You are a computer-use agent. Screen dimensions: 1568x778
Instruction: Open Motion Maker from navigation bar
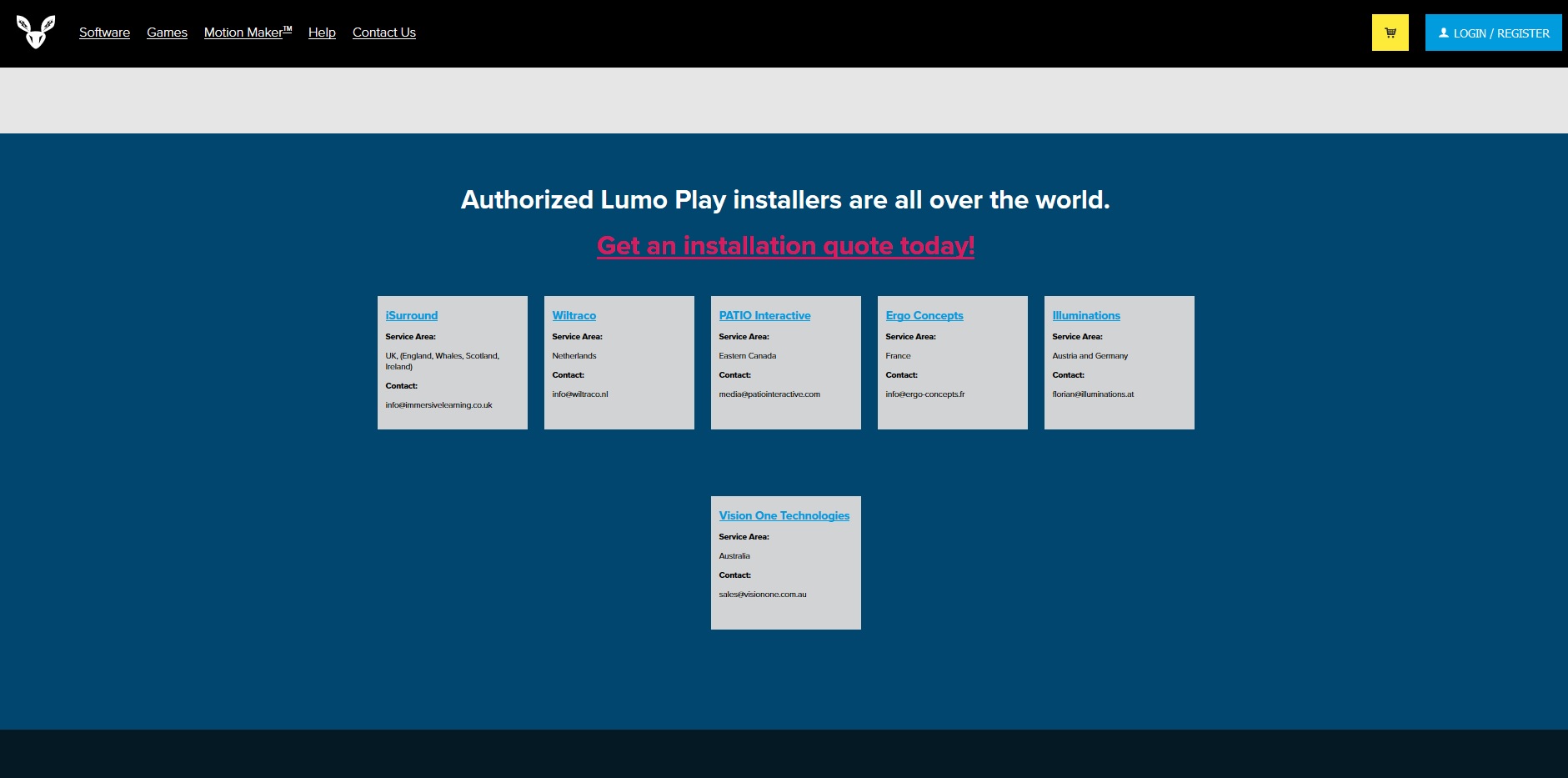point(248,33)
